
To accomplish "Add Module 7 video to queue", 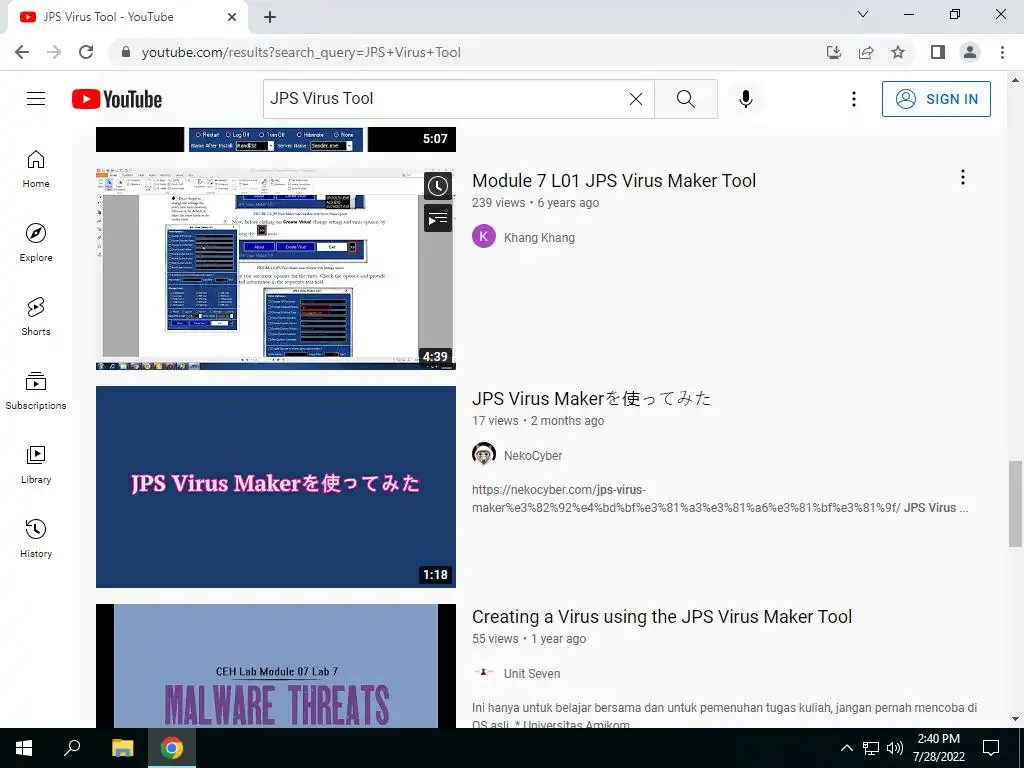I will (x=438, y=218).
